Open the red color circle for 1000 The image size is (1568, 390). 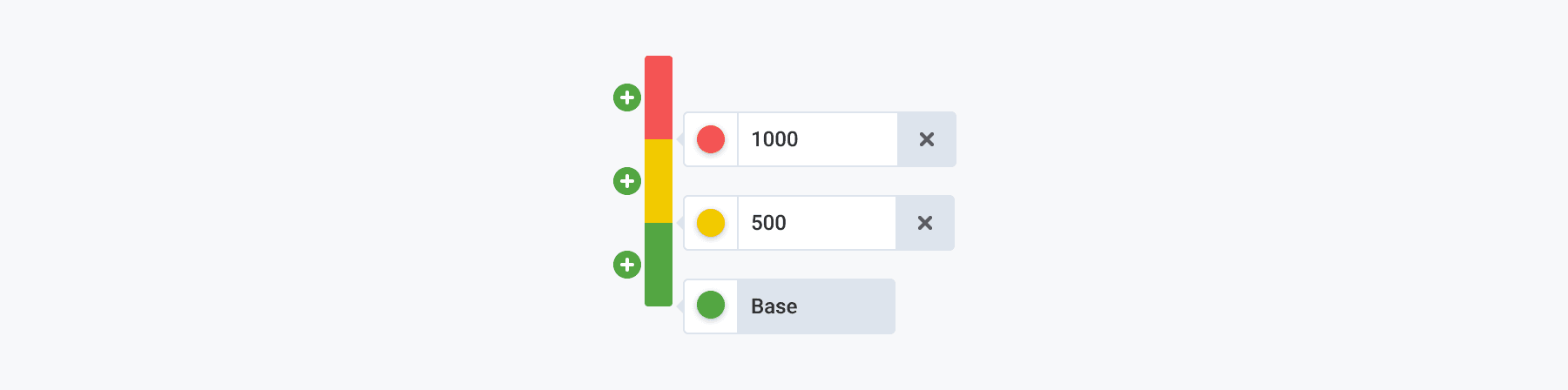tap(711, 139)
